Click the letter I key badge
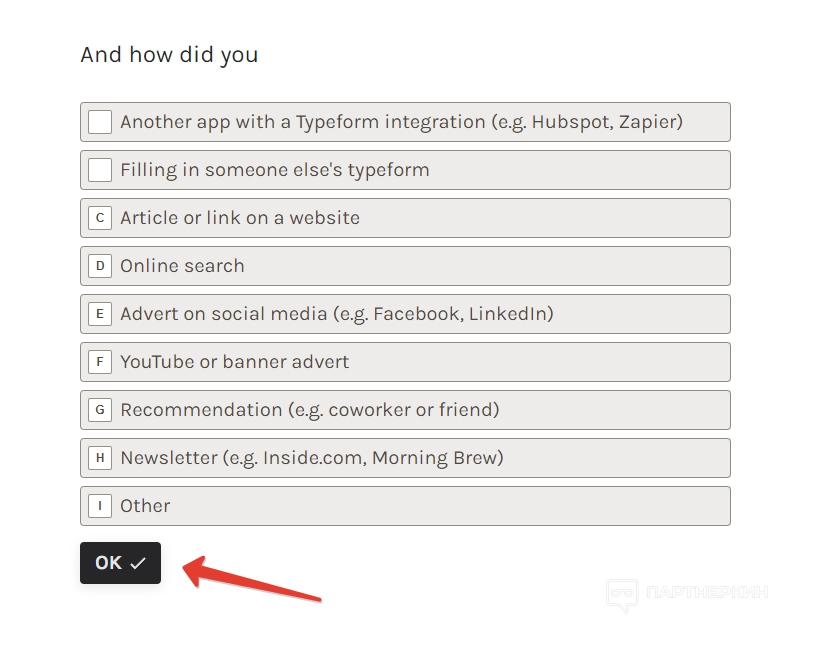 [100, 506]
